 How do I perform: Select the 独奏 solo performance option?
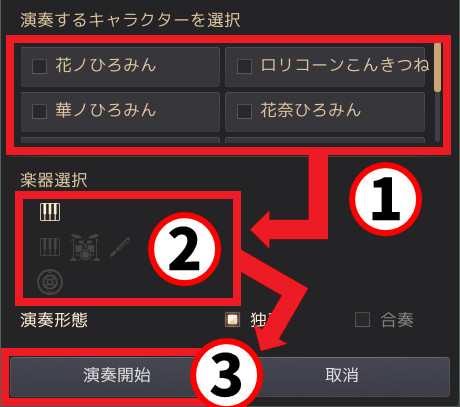coord(232,320)
